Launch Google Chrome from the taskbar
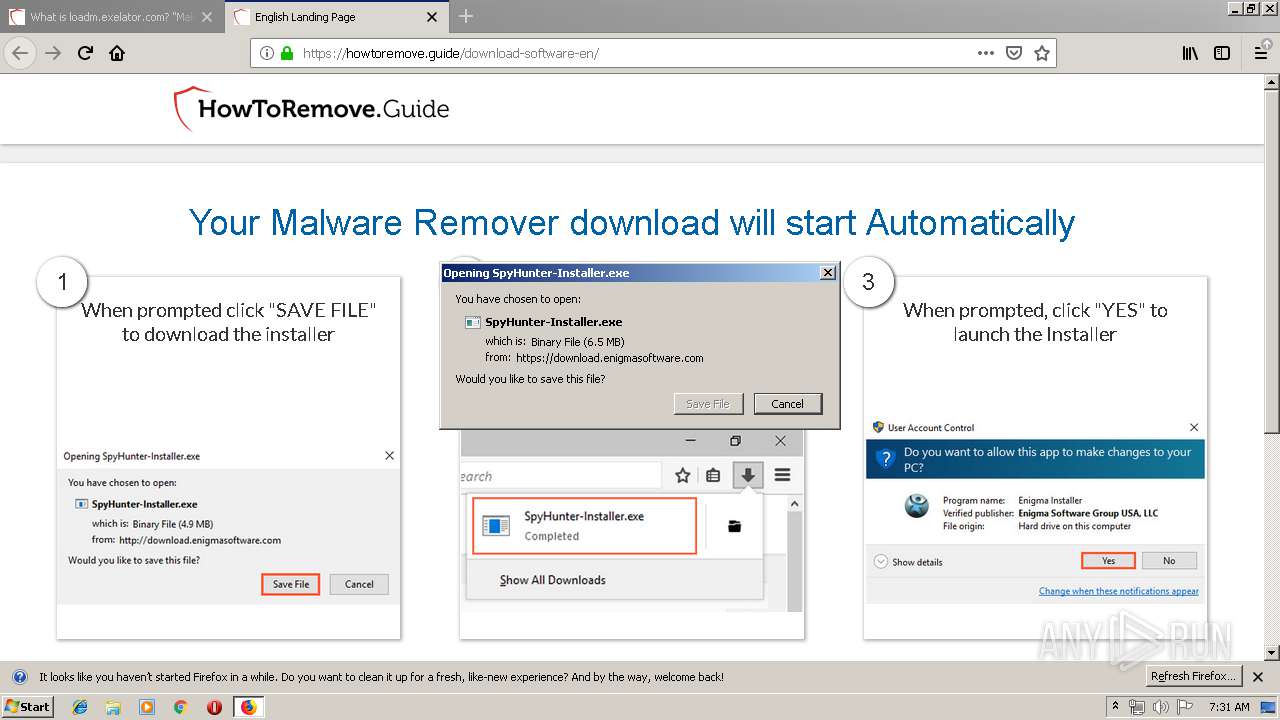The height and width of the screenshot is (720, 1280). coord(180,707)
